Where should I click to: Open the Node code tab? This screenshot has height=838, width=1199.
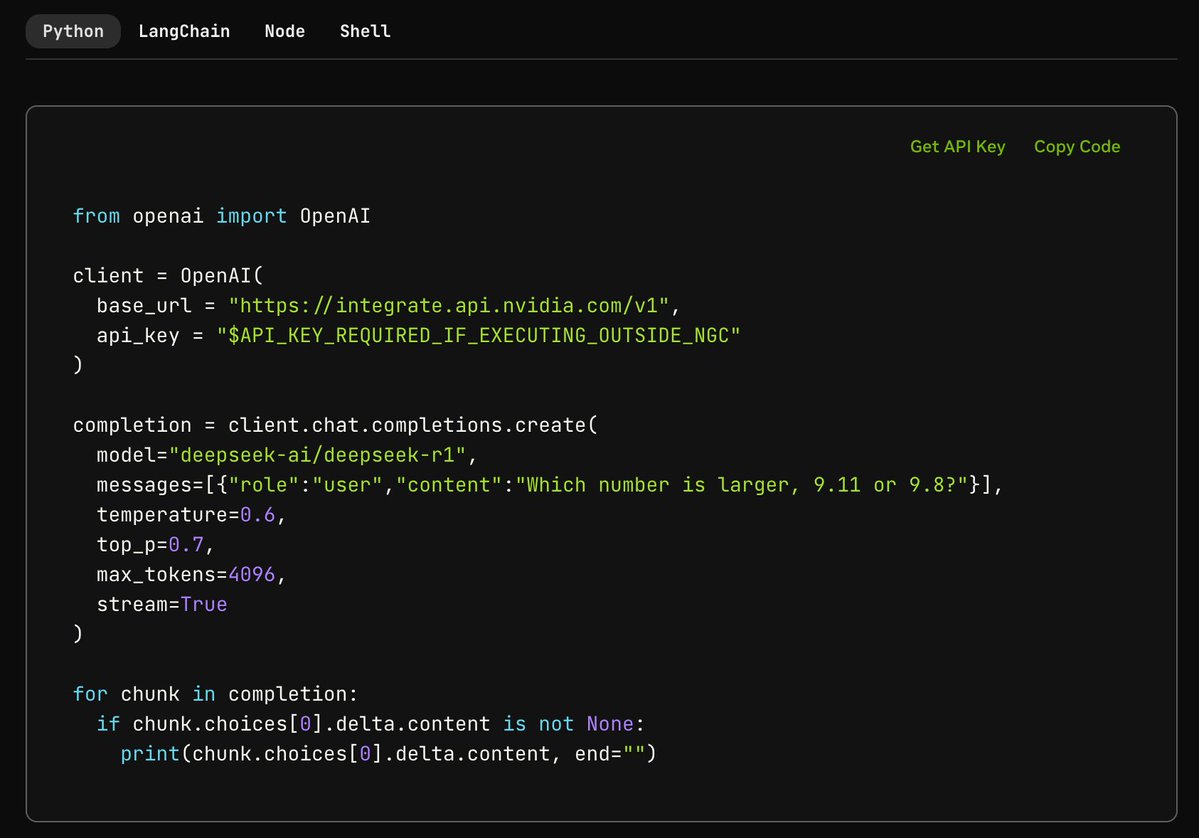284,31
